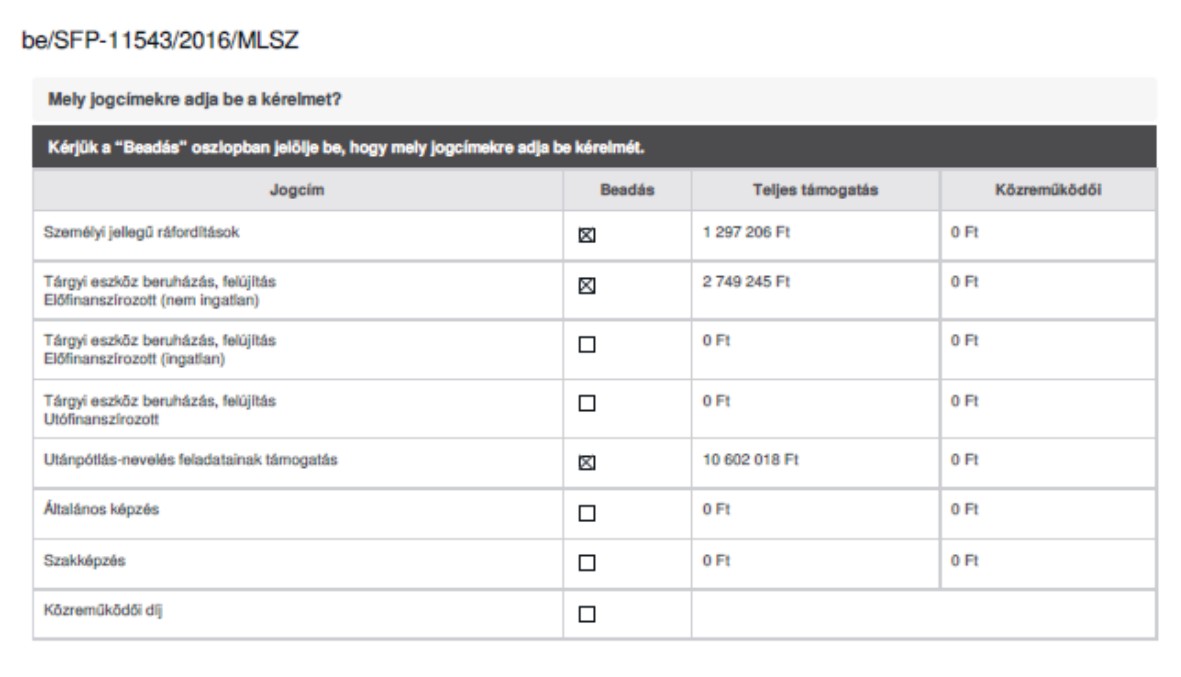Uncheck the Személyi jellegű ráfordítások checkbox
Image resolution: width=1181 pixels, height=677 pixels.
click(x=587, y=236)
